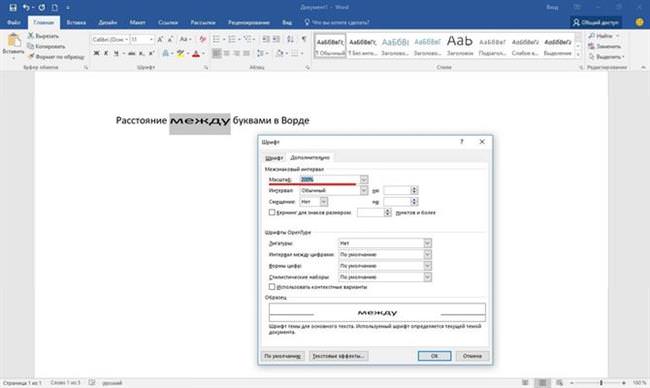Open the Вставка ribbon tab
The height and width of the screenshot is (388, 650).
click(76, 22)
